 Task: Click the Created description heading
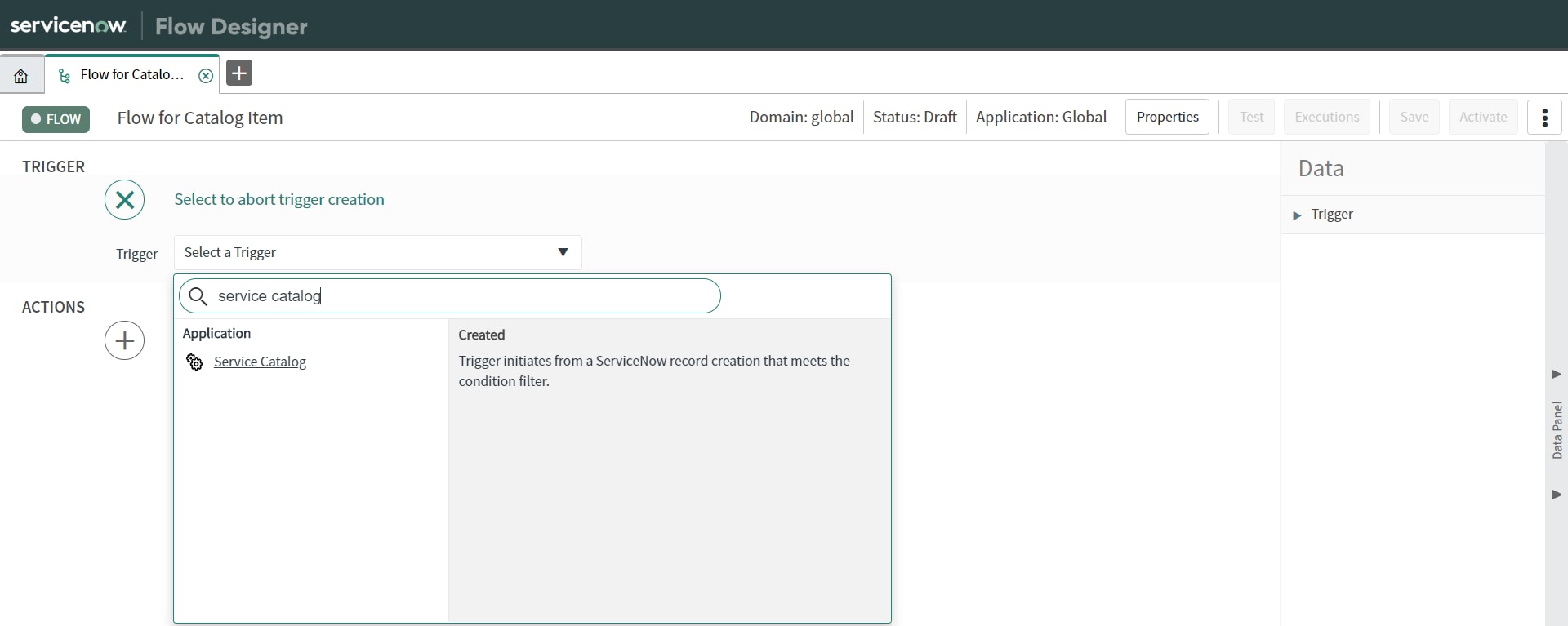pos(482,335)
